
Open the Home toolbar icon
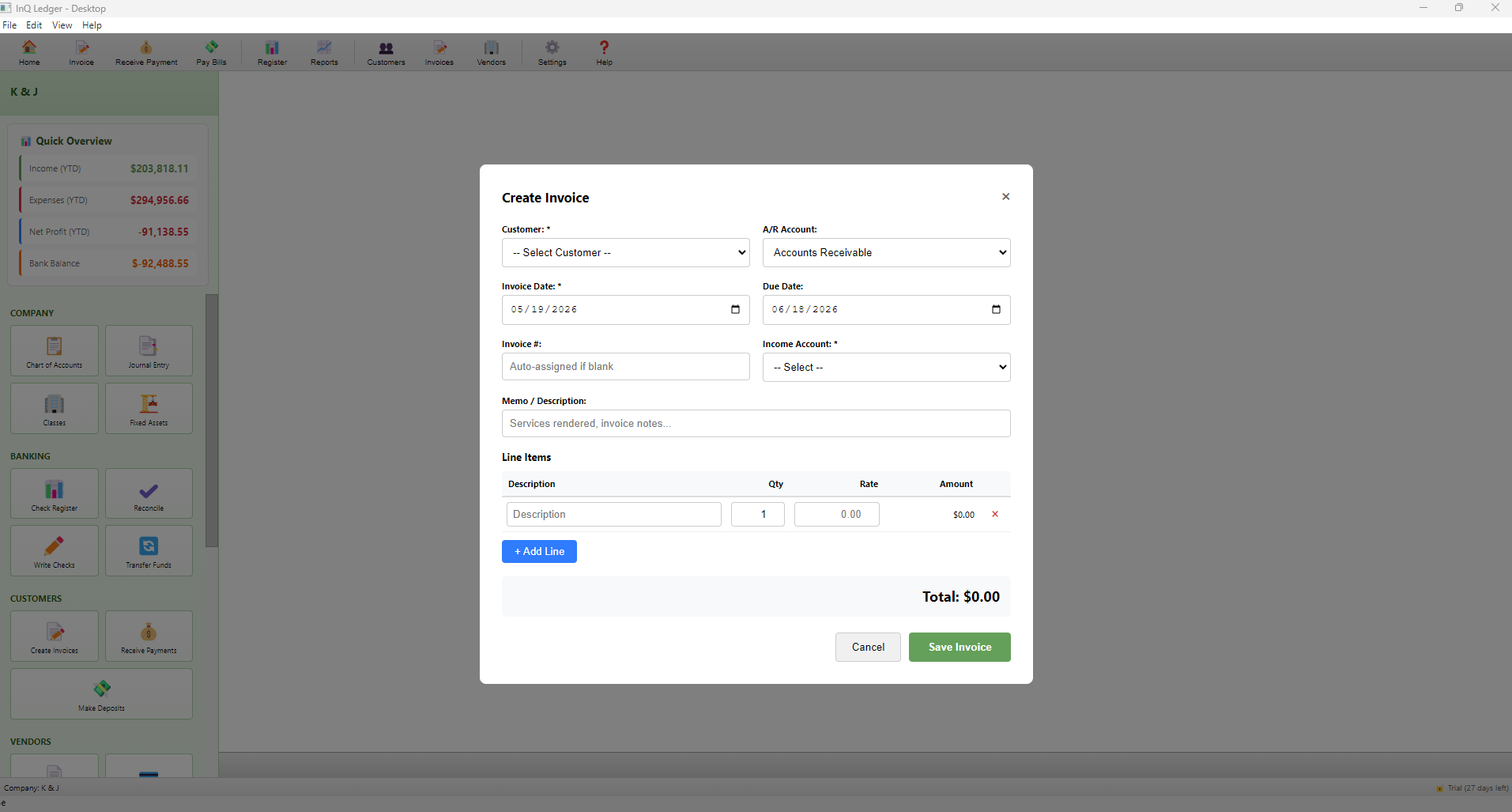[29, 52]
